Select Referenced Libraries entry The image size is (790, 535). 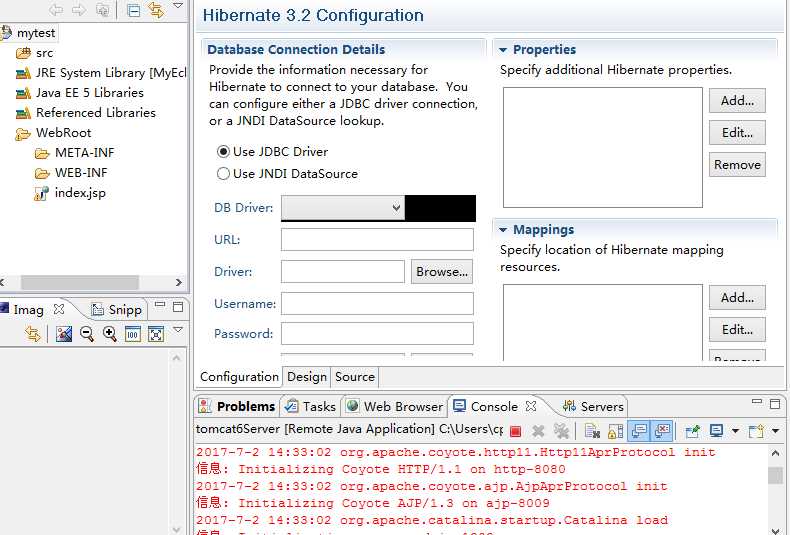point(96,113)
